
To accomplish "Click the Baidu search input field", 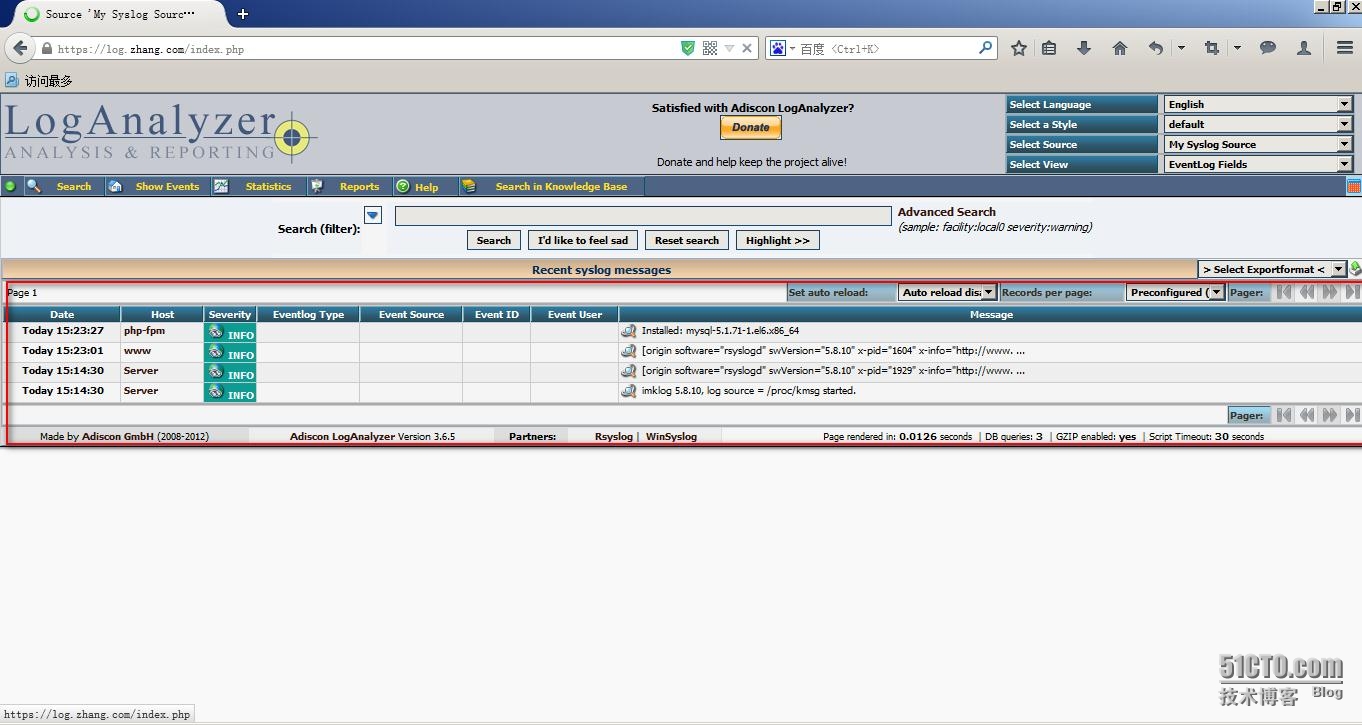I will tap(885, 48).
